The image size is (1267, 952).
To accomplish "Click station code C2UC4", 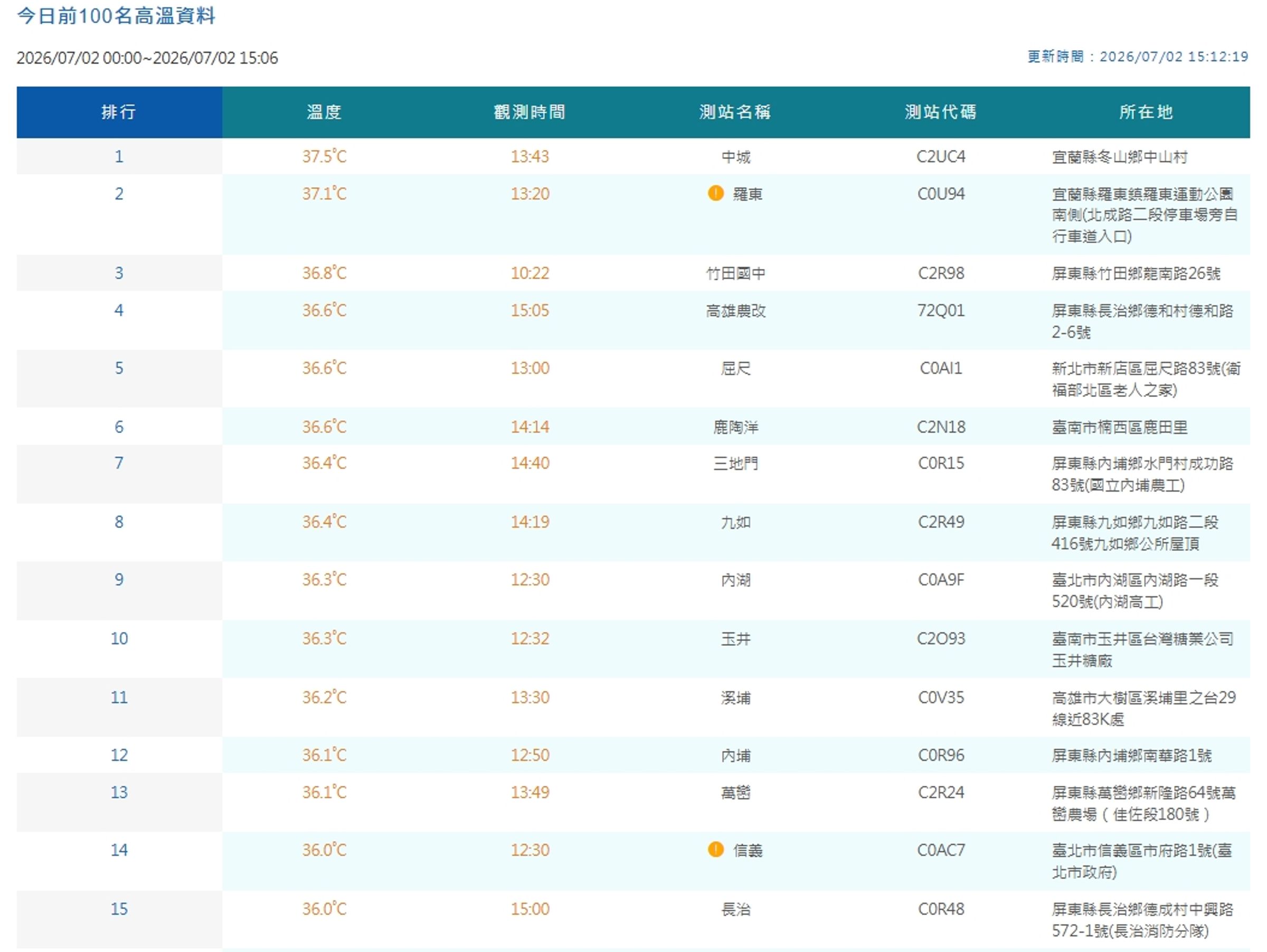I will [x=941, y=156].
